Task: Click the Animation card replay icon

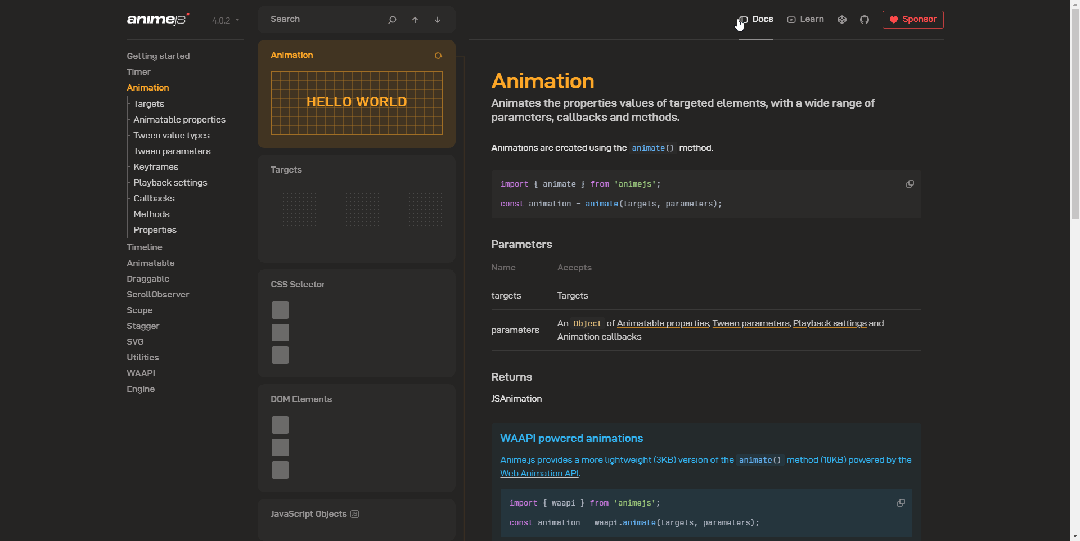Action: pos(438,56)
